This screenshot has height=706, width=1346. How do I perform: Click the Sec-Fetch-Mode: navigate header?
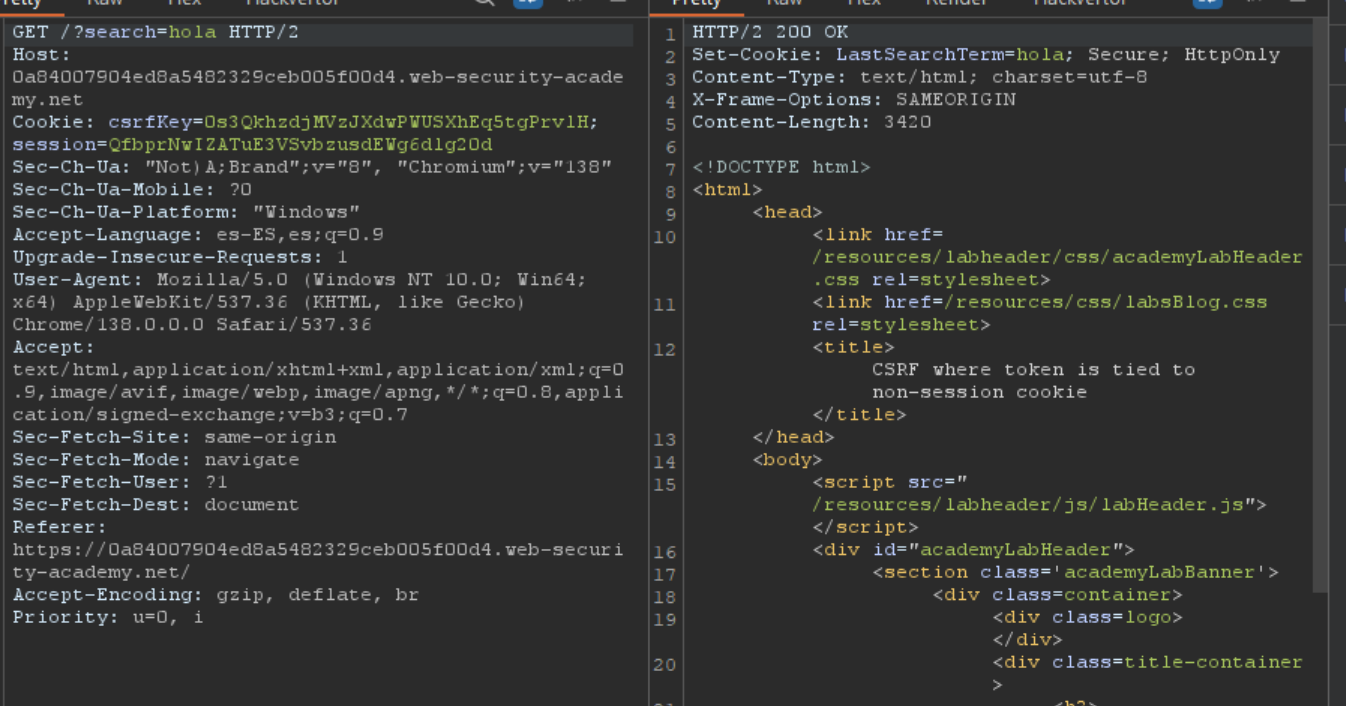tap(156, 460)
